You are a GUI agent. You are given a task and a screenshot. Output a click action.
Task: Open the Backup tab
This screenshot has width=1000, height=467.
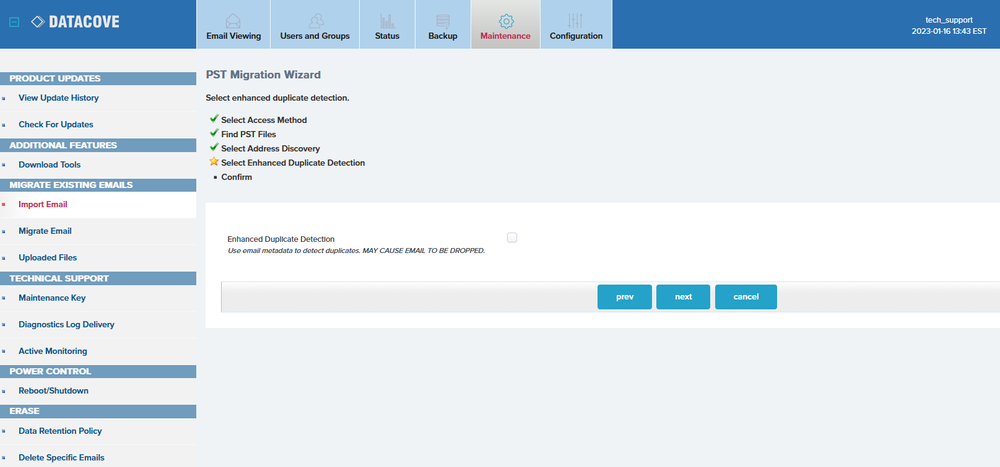443,24
